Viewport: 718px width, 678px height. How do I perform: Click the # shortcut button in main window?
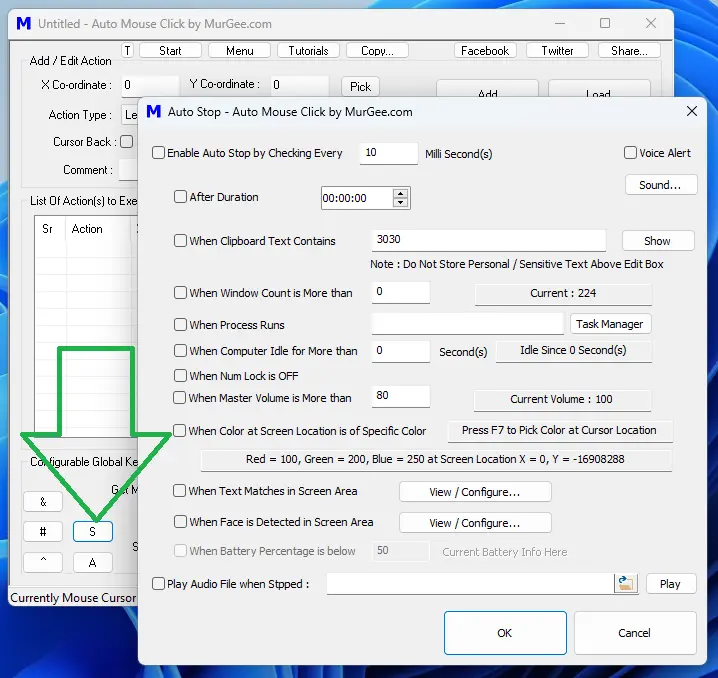point(43,532)
